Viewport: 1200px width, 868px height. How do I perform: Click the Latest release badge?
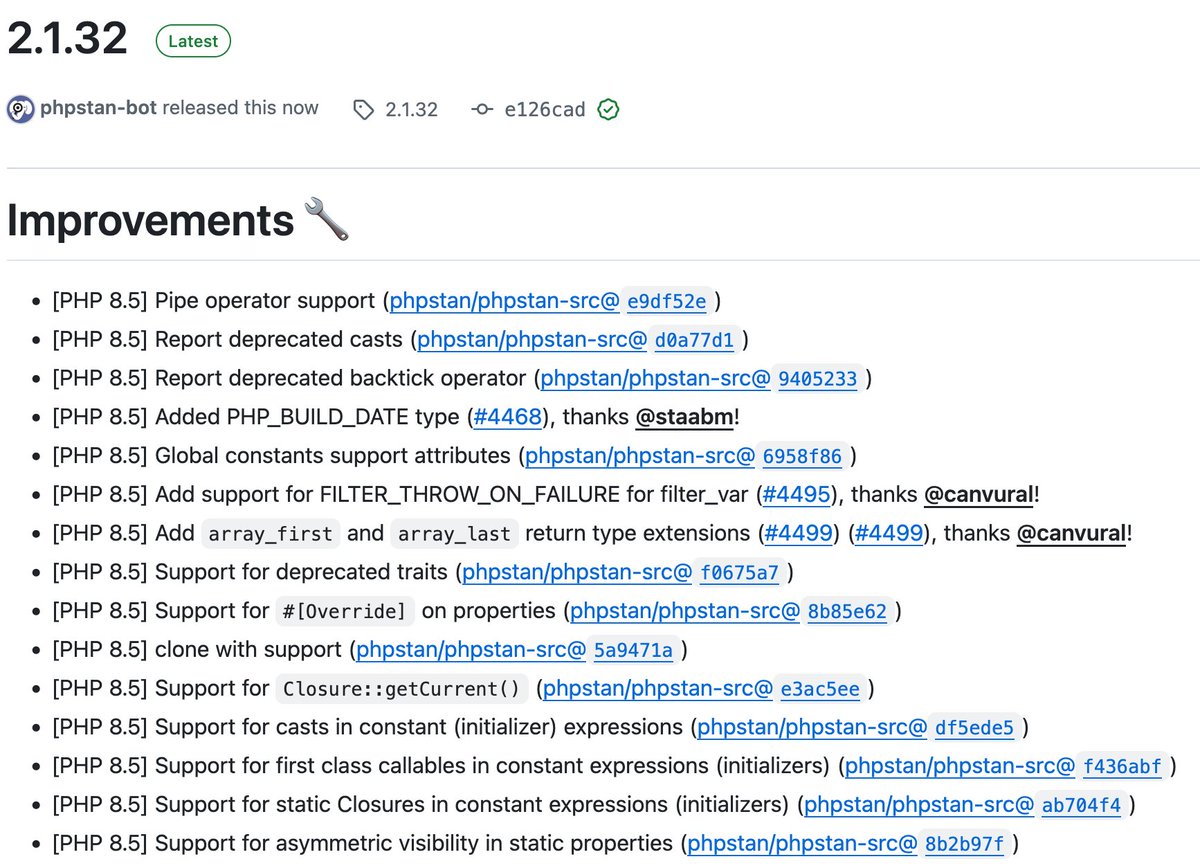pyautogui.click(x=192, y=41)
